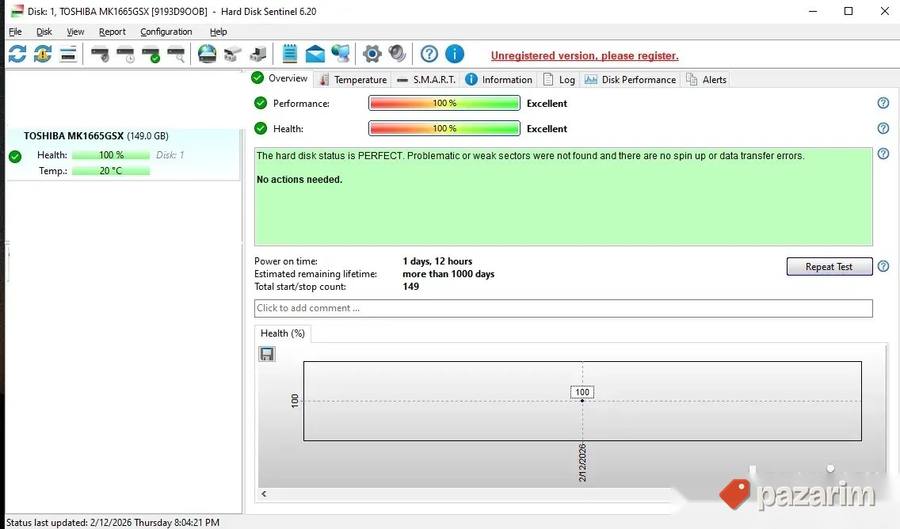Click the 'more than 1000 days' value

[x=448, y=274]
